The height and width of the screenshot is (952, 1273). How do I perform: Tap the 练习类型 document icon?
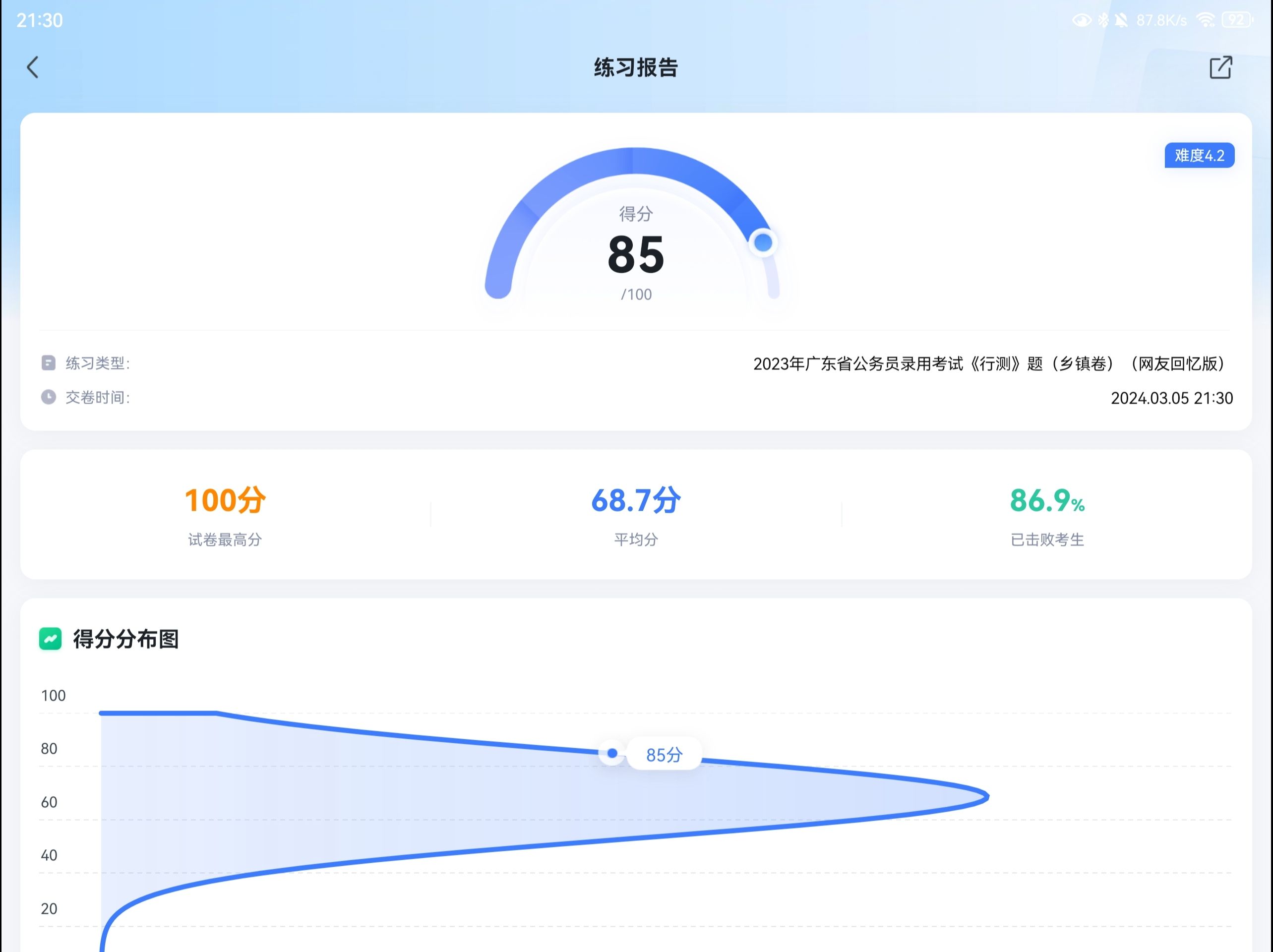tap(48, 363)
